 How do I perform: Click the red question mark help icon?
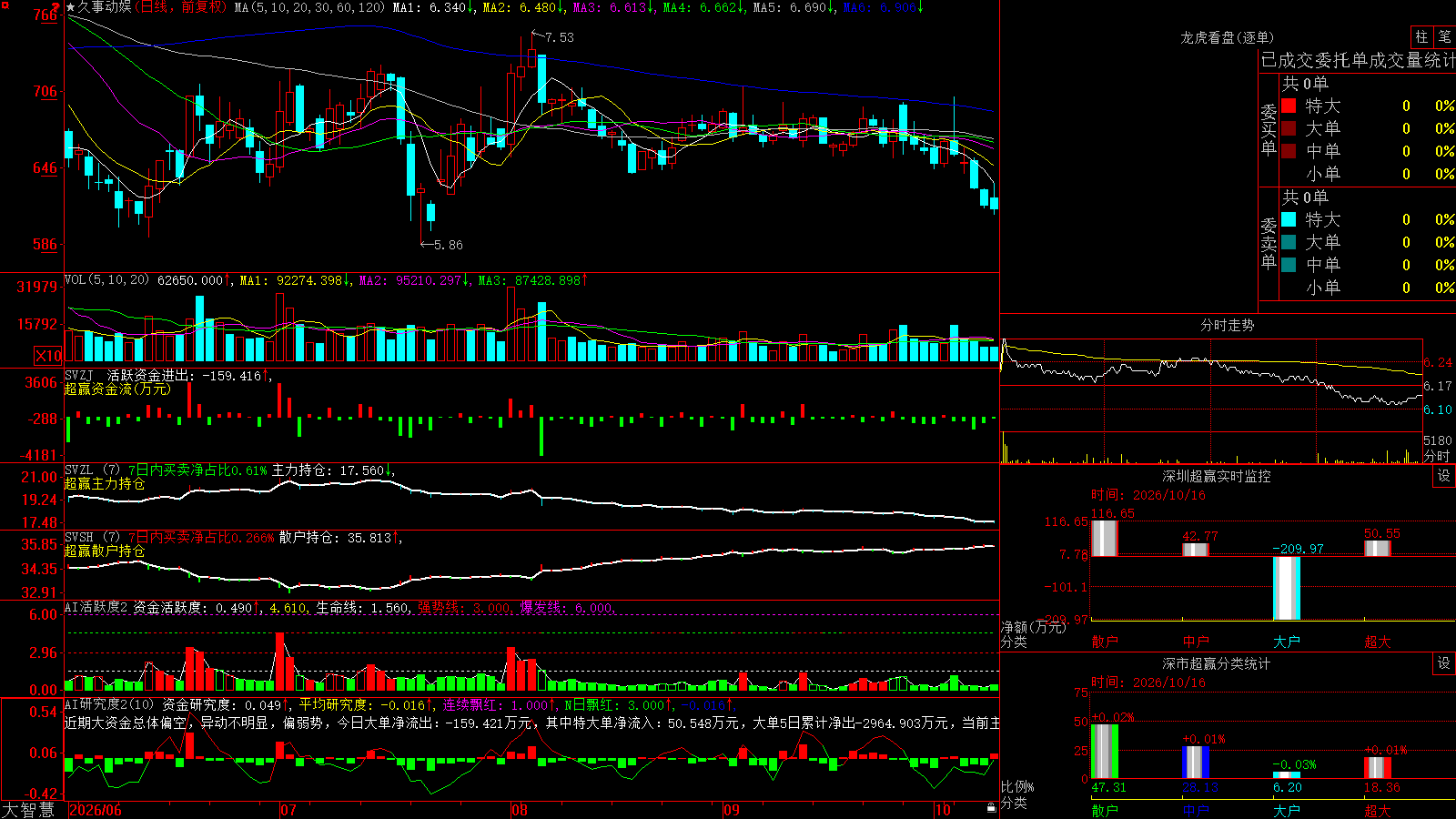56,6
